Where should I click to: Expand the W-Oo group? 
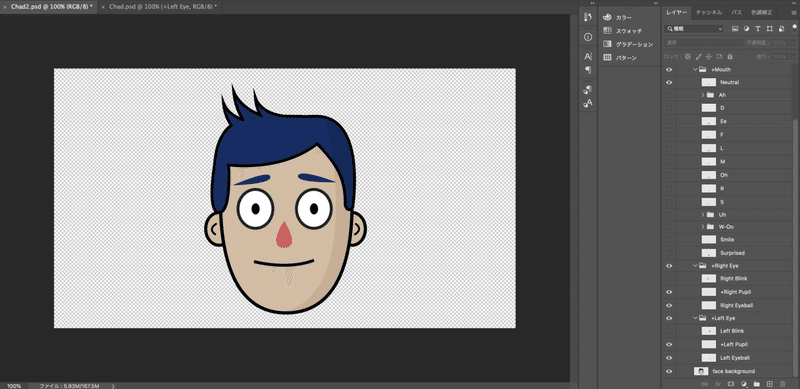point(703,227)
